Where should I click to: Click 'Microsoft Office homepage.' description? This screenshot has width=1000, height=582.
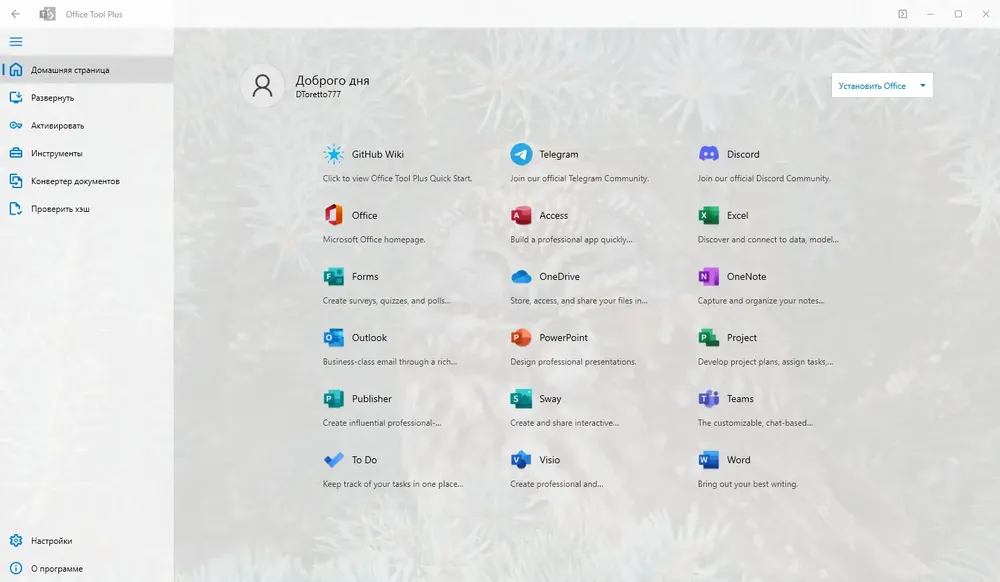point(374,240)
